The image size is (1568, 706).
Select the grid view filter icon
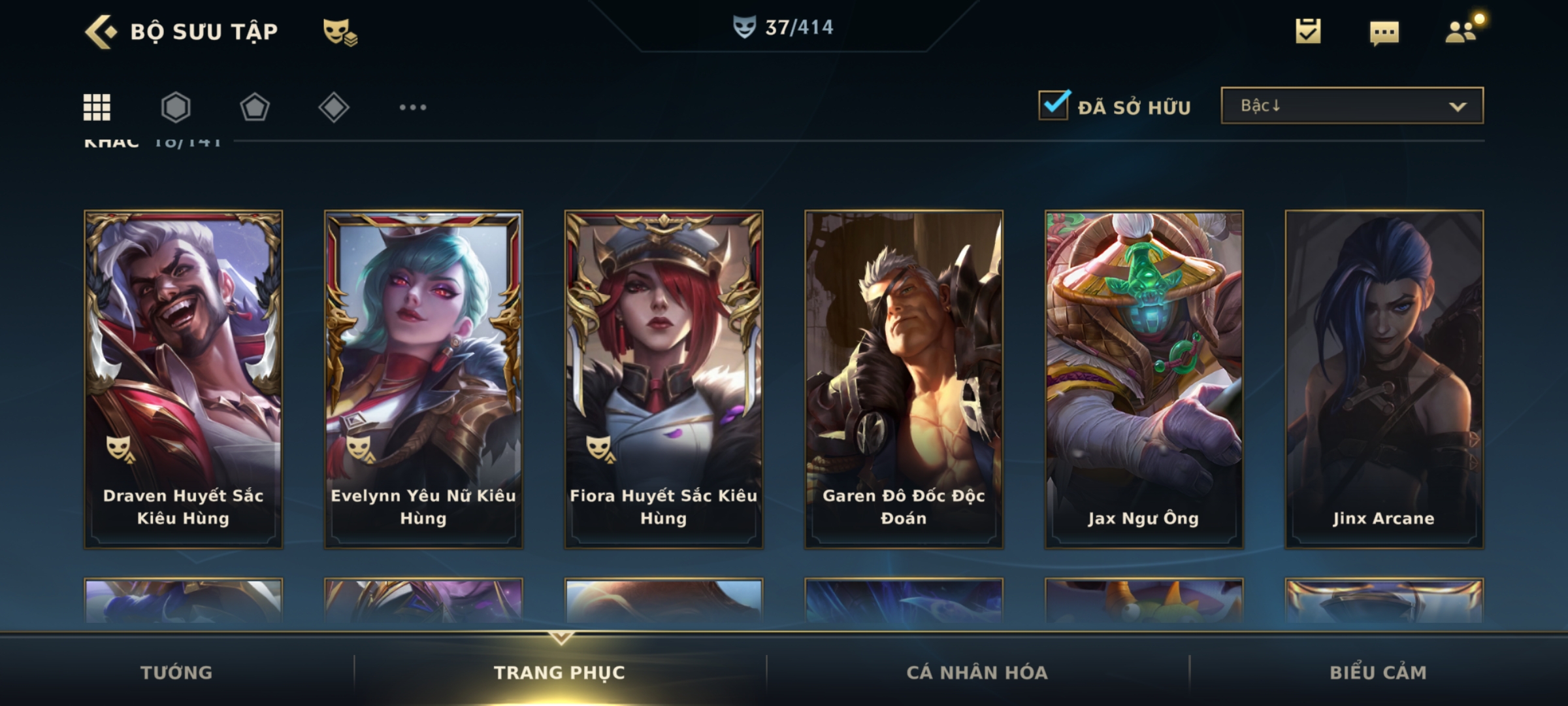pyautogui.click(x=97, y=107)
